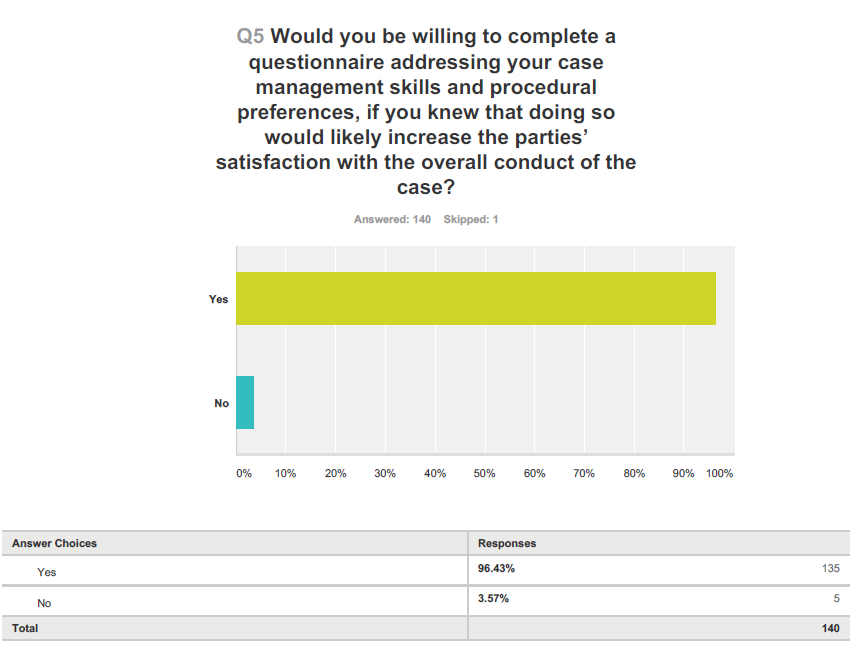
Task: Click the Skipped: 1 text
Action: (471, 219)
